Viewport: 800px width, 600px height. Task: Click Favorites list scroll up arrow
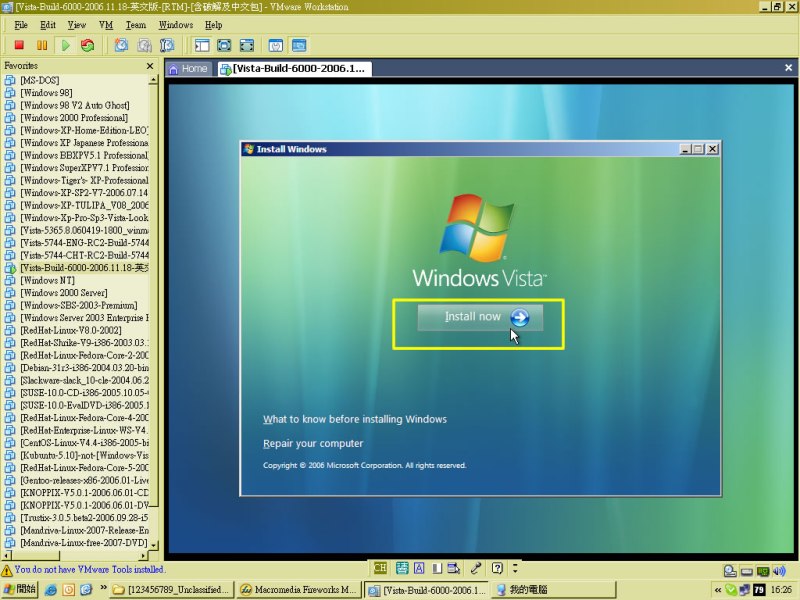[x=153, y=80]
